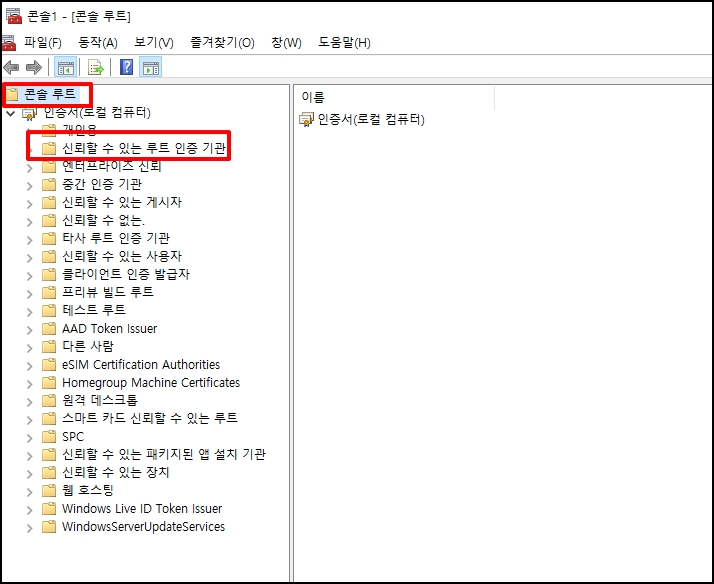Select 인증서(로컬 컴퓨터) in the right pane
The height and width of the screenshot is (584, 714).
tap(371, 120)
